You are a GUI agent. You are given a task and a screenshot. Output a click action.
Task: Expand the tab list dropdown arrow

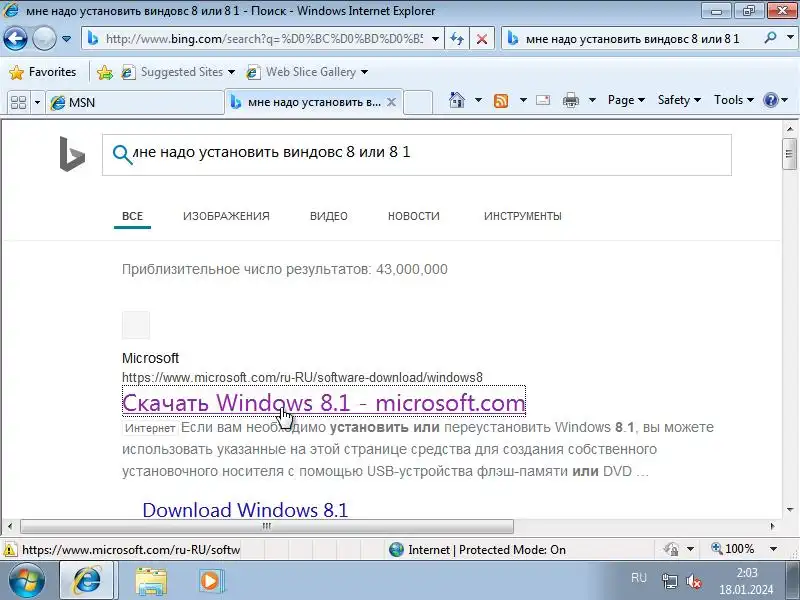point(37,103)
